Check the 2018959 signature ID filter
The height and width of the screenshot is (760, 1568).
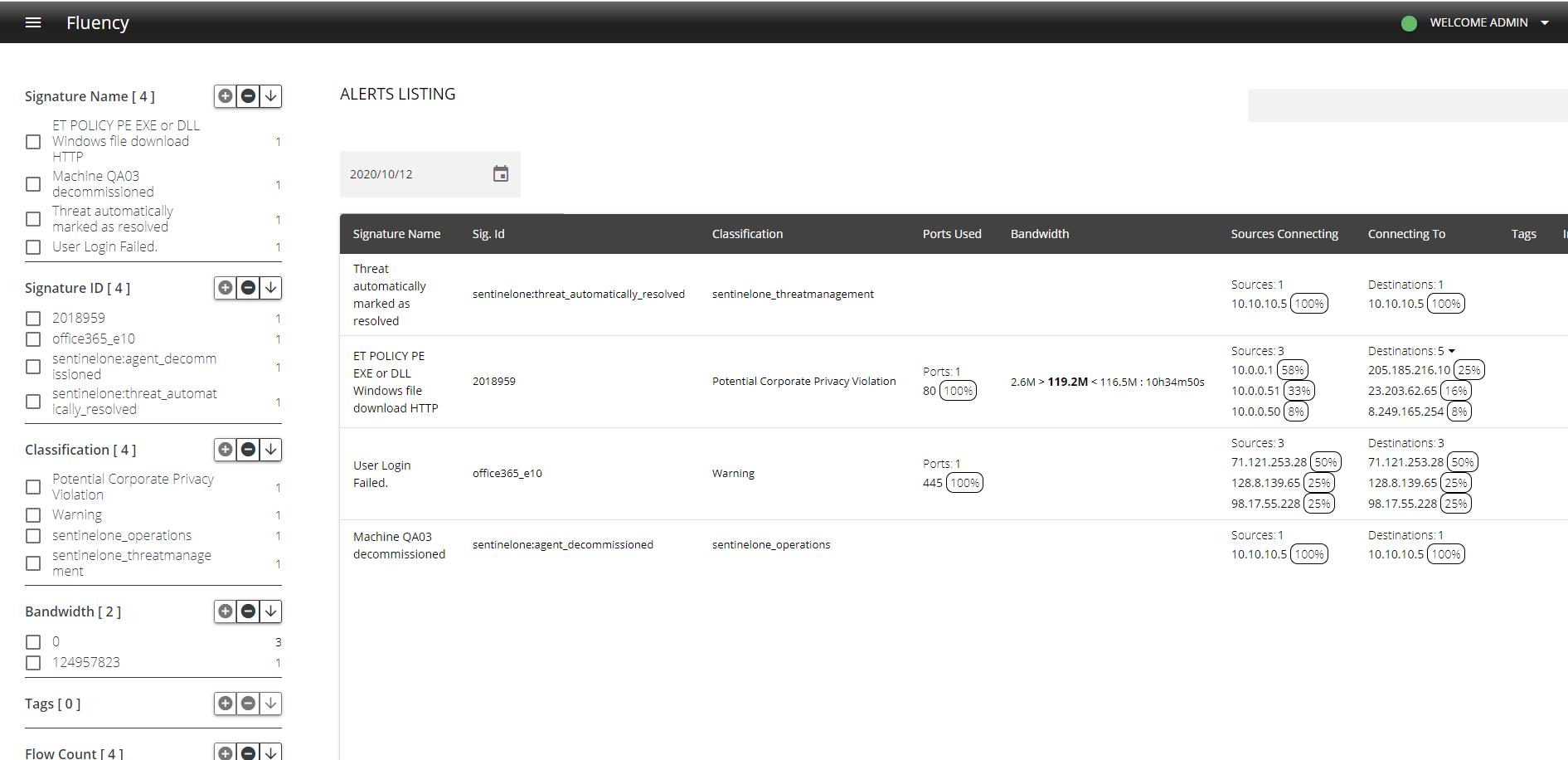tap(33, 319)
